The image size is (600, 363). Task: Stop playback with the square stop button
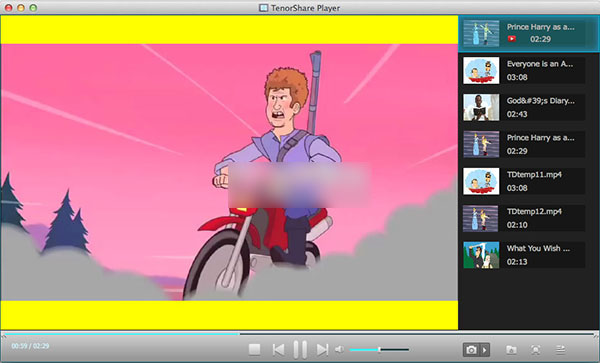click(x=254, y=349)
